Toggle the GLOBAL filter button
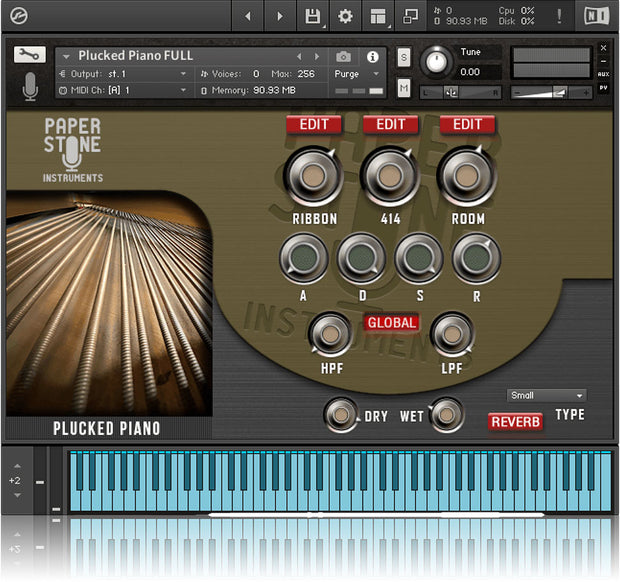Viewport: 620px width, 582px height. (391, 323)
